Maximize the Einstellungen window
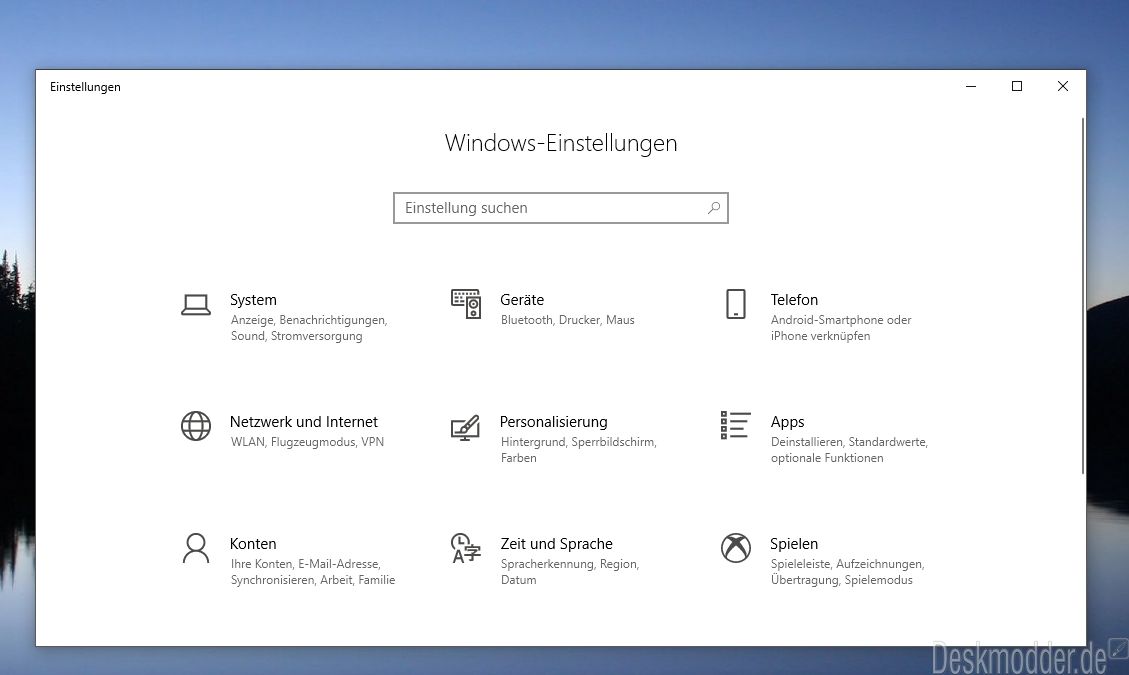 click(1017, 86)
